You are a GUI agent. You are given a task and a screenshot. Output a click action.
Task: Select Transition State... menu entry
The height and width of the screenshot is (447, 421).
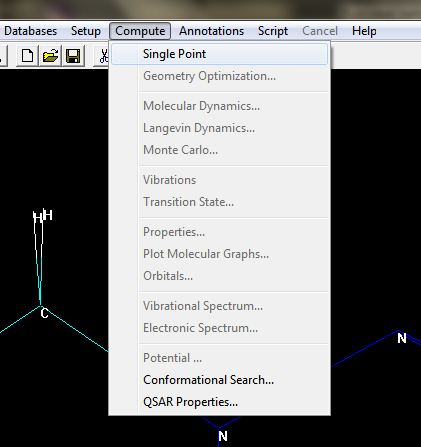[x=220, y=202]
